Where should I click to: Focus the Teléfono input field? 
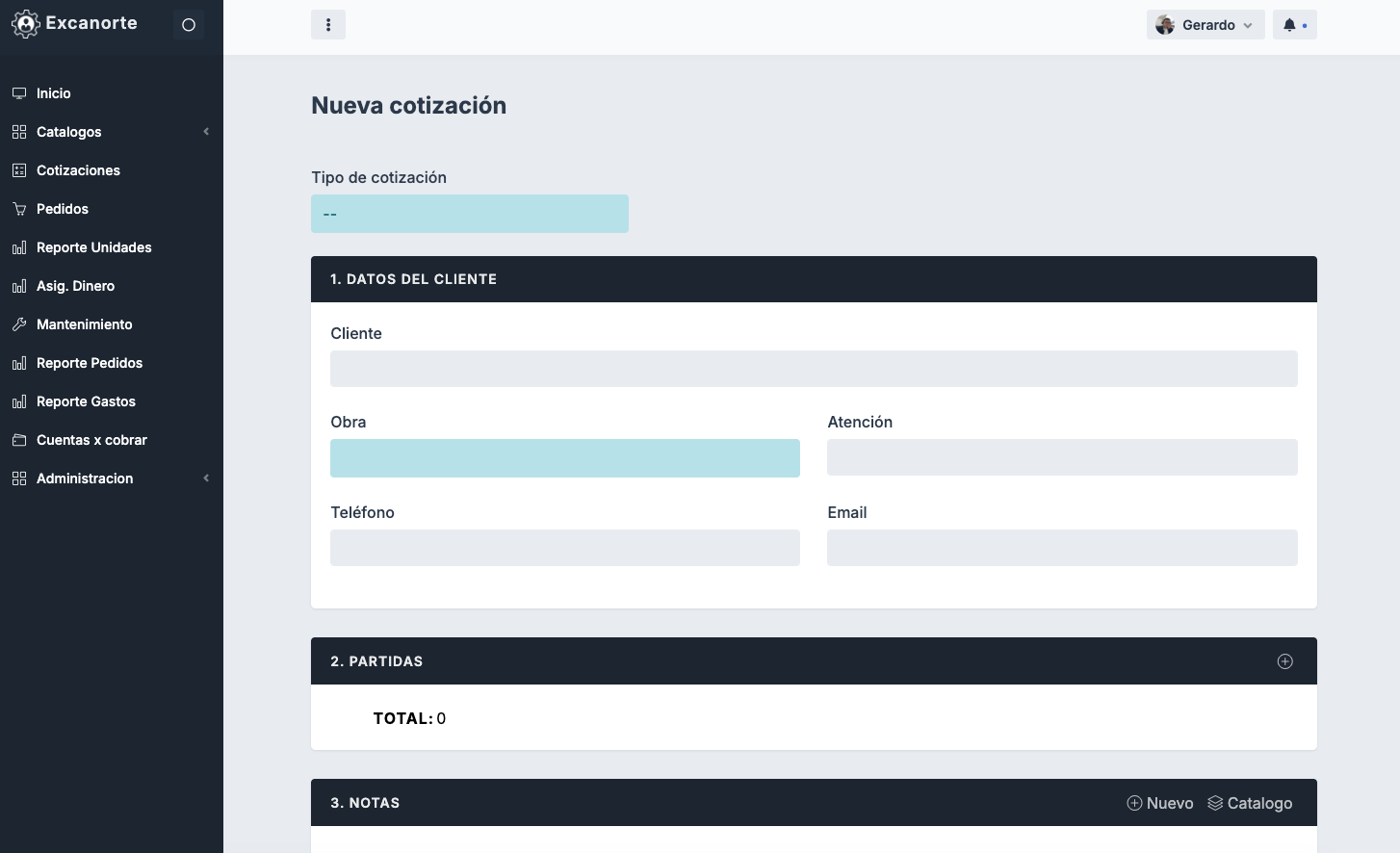tap(565, 548)
